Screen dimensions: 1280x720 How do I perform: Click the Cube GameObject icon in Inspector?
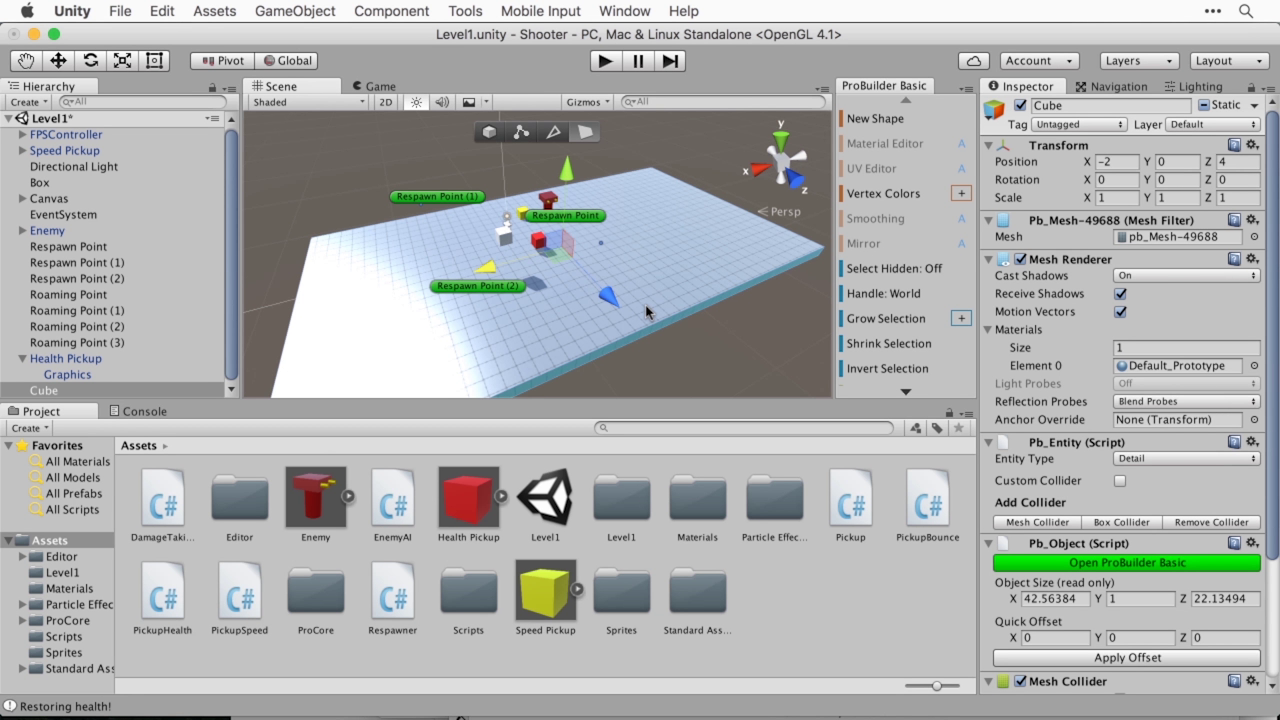[x=994, y=110]
